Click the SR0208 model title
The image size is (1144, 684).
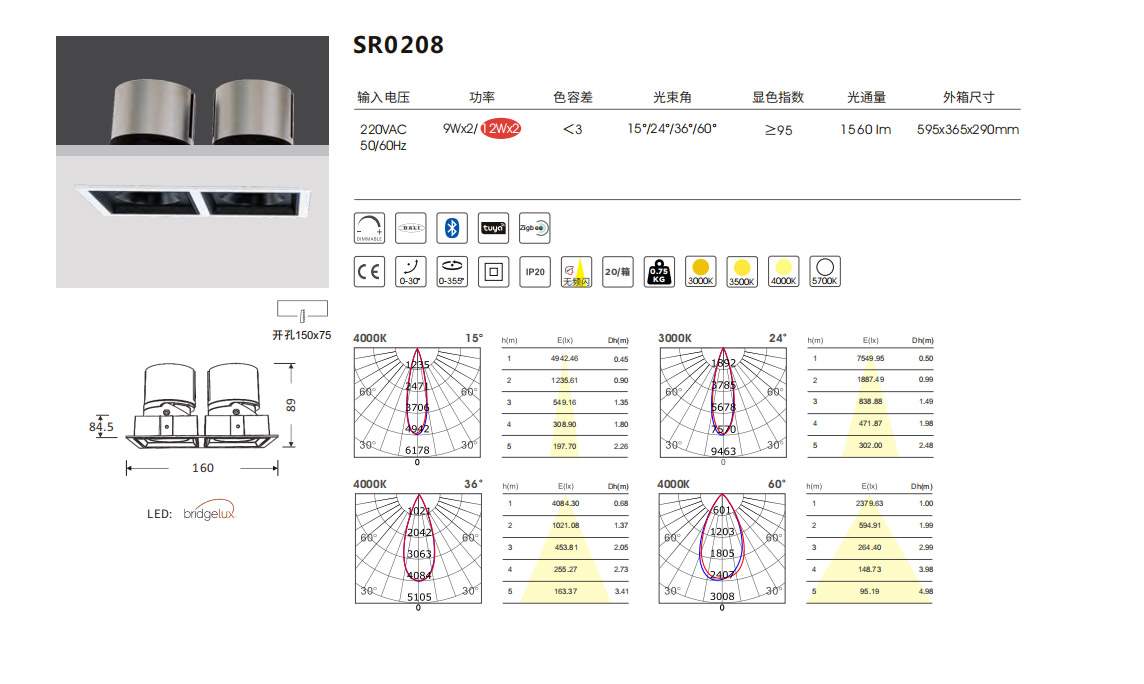click(398, 45)
